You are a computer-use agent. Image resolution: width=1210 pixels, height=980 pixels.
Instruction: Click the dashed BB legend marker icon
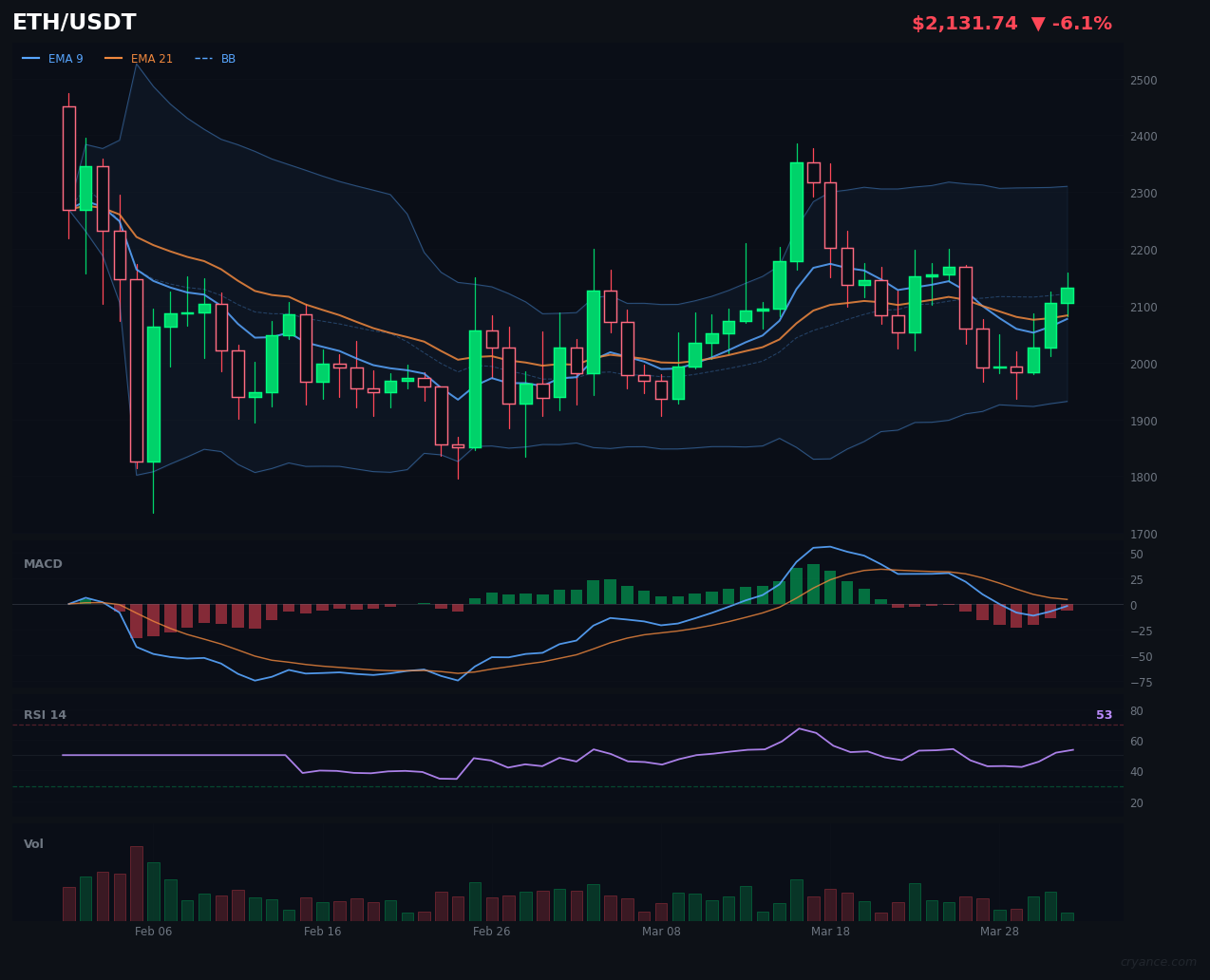pos(205,58)
